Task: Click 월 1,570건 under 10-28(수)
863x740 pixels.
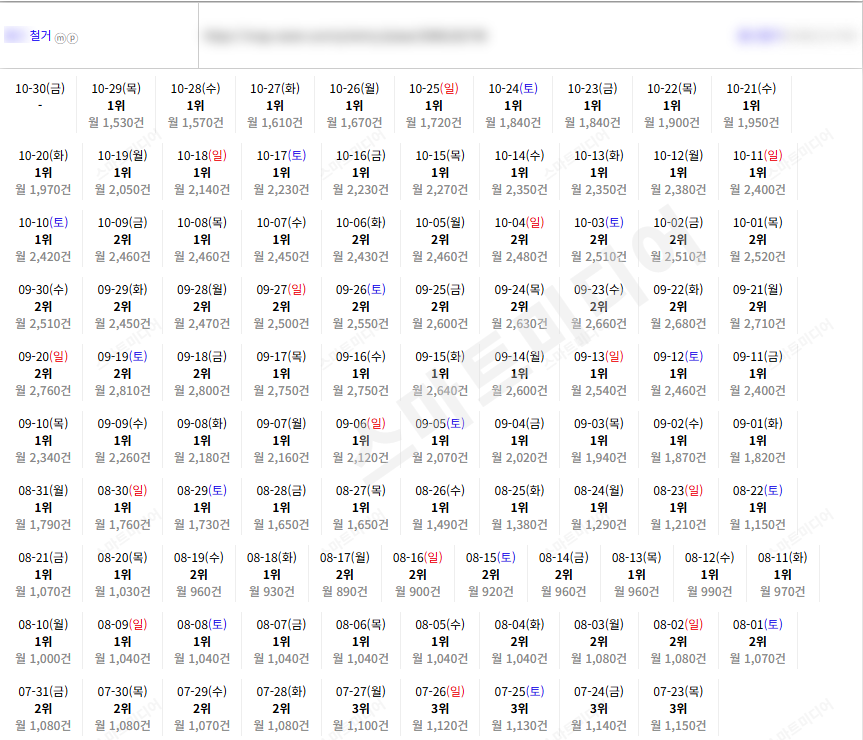Action: [195, 123]
